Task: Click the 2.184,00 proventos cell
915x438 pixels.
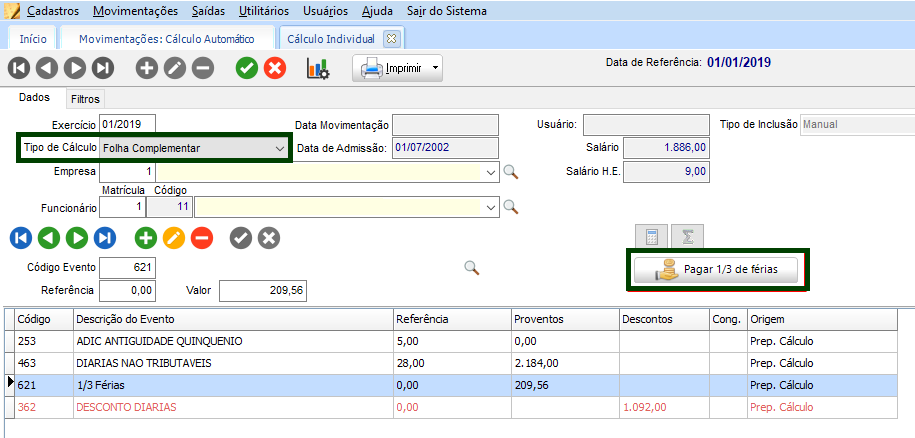Action: click(x=564, y=363)
